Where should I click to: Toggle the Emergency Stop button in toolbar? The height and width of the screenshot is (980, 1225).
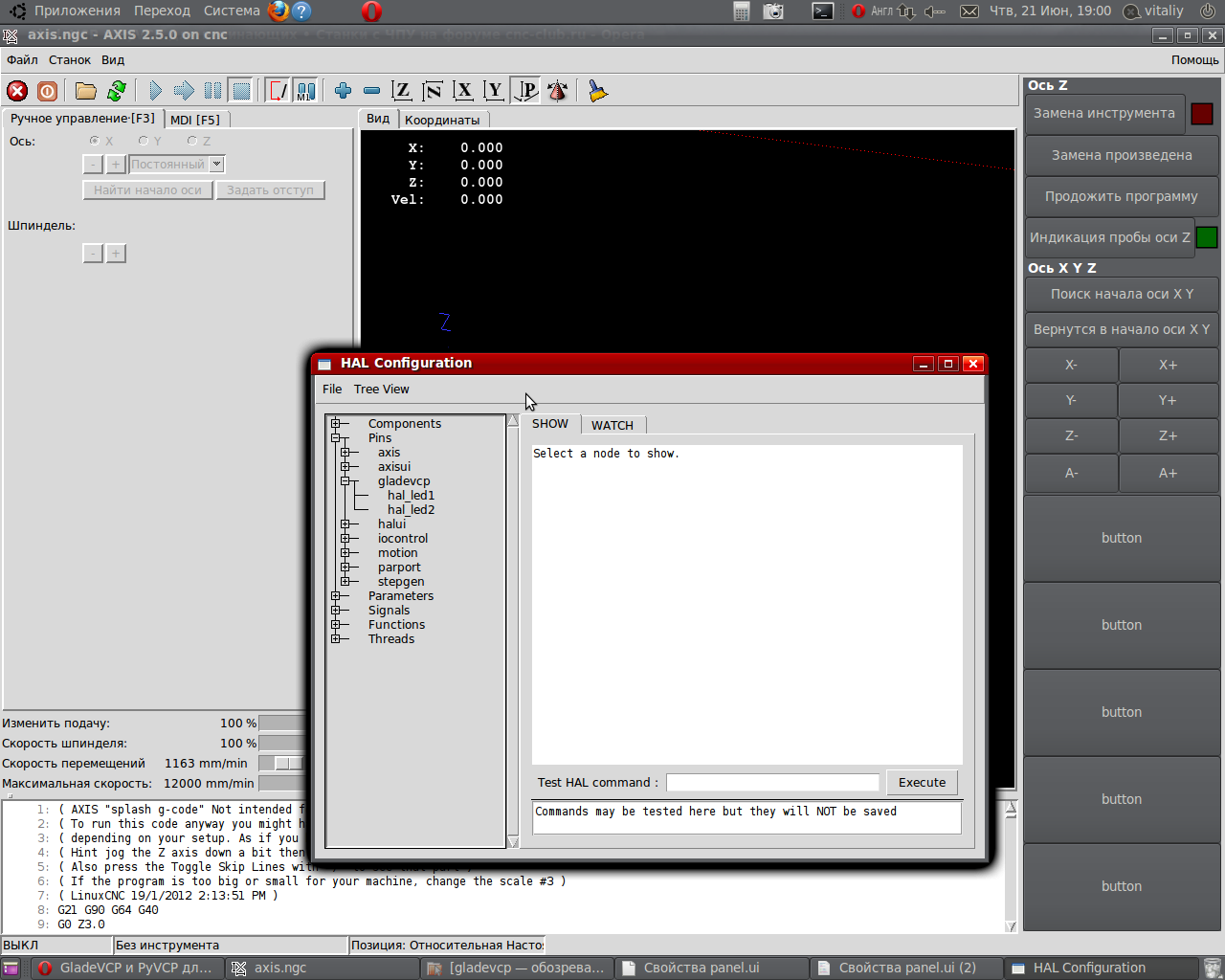[17, 91]
